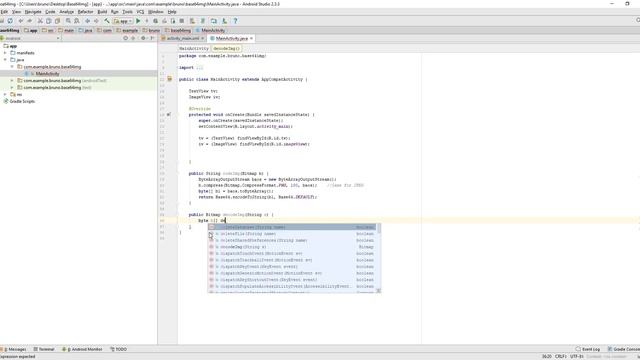Click the Stop square icon in toolbar

[x=182, y=21]
